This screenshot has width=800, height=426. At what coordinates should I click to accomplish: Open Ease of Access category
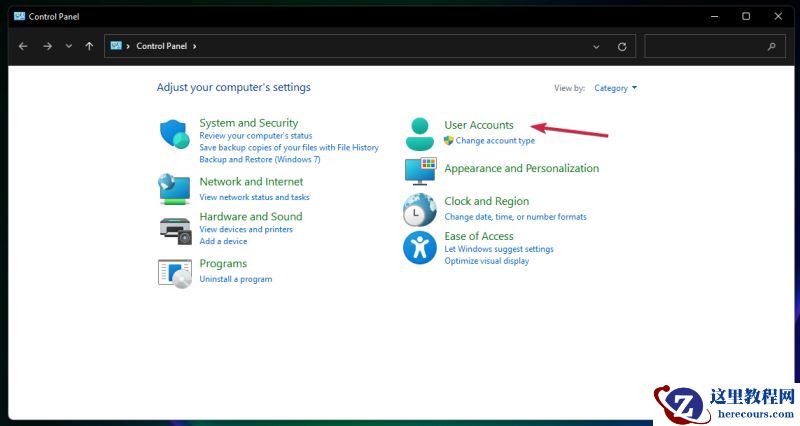479,236
